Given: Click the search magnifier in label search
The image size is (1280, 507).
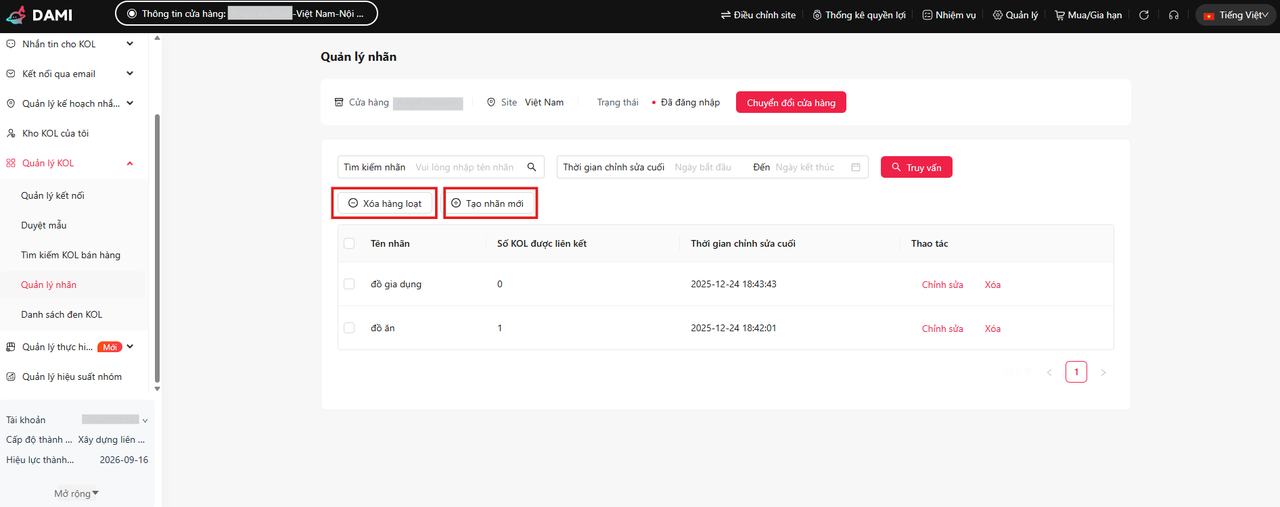Looking at the screenshot, I should point(532,167).
